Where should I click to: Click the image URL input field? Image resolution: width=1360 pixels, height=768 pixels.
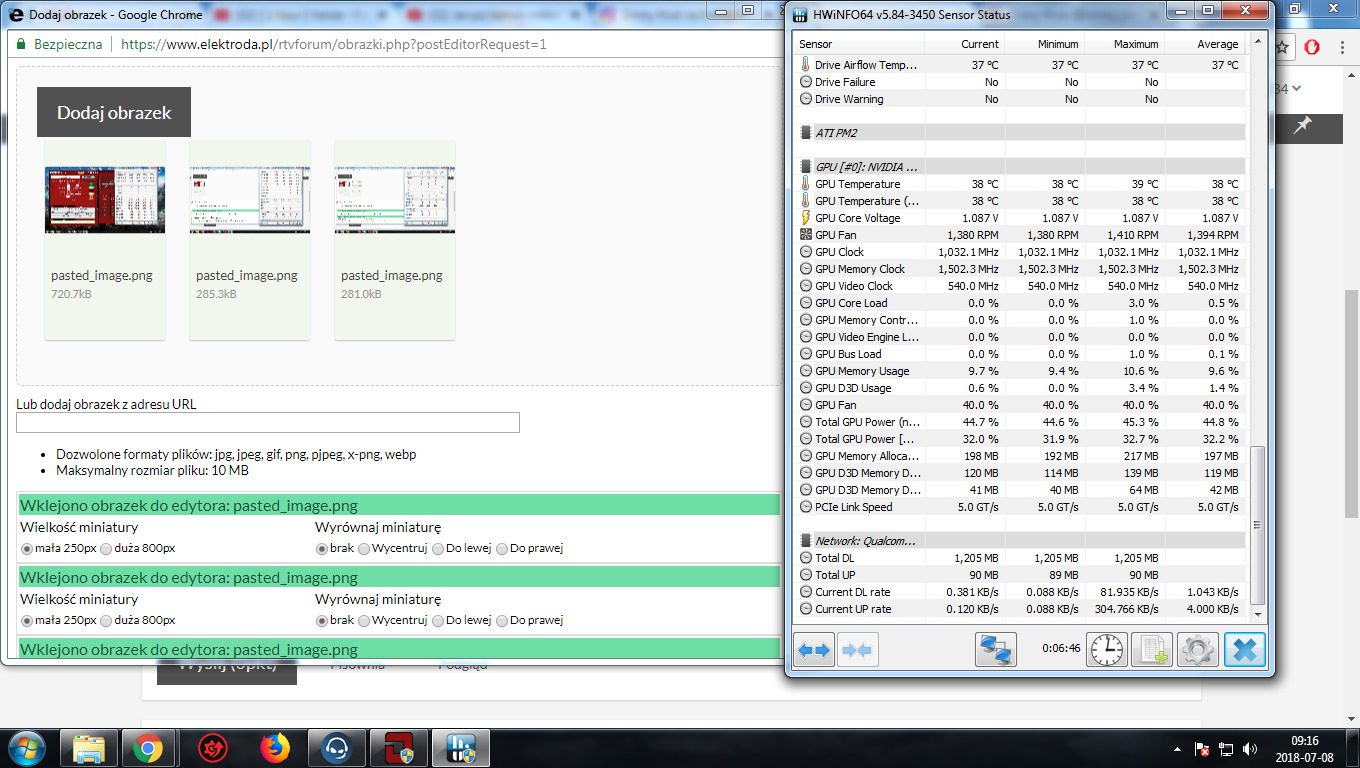tap(268, 422)
